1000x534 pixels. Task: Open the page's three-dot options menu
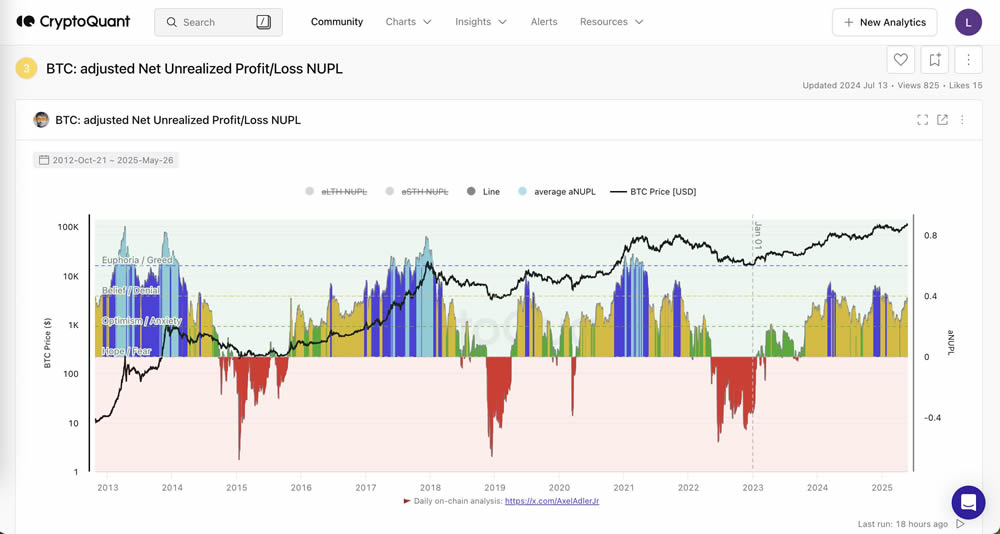968,60
